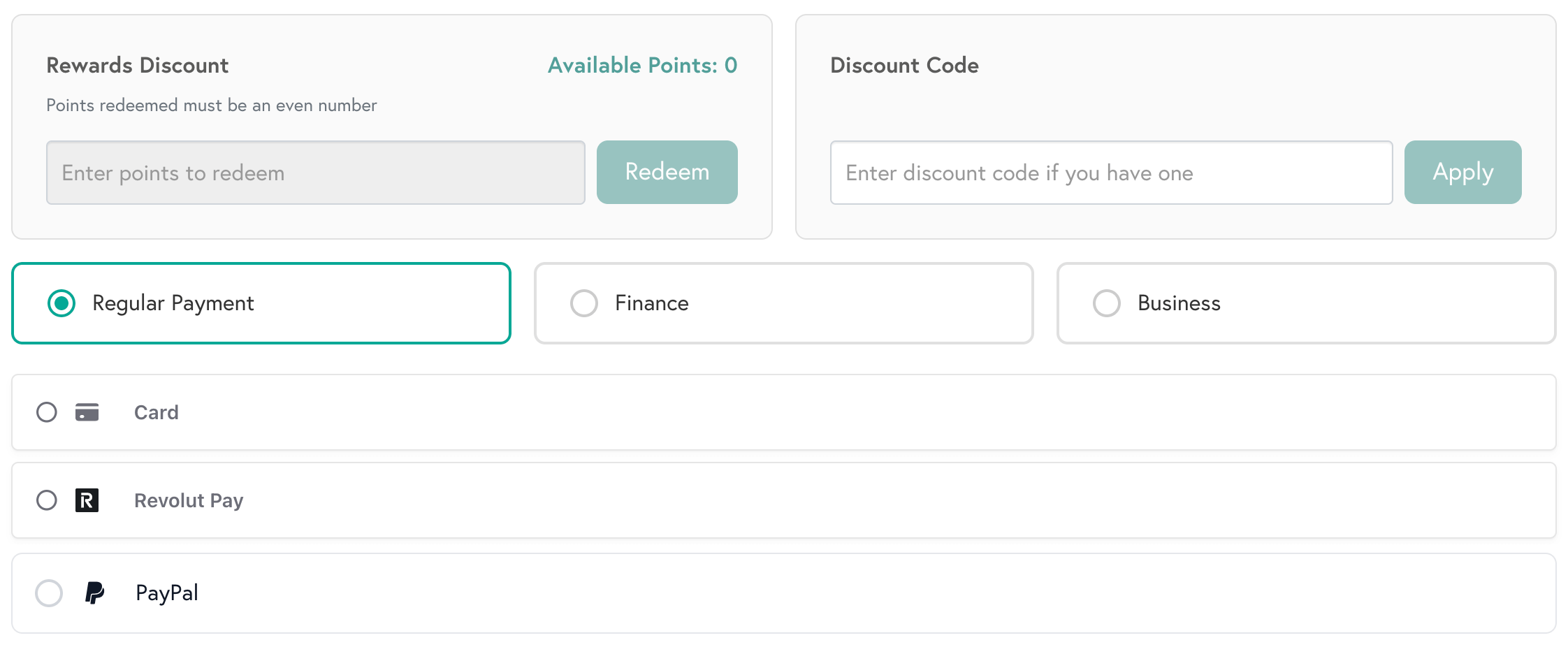Select the Card radio button
This screenshot has height=647, width=1568.
tap(47, 412)
